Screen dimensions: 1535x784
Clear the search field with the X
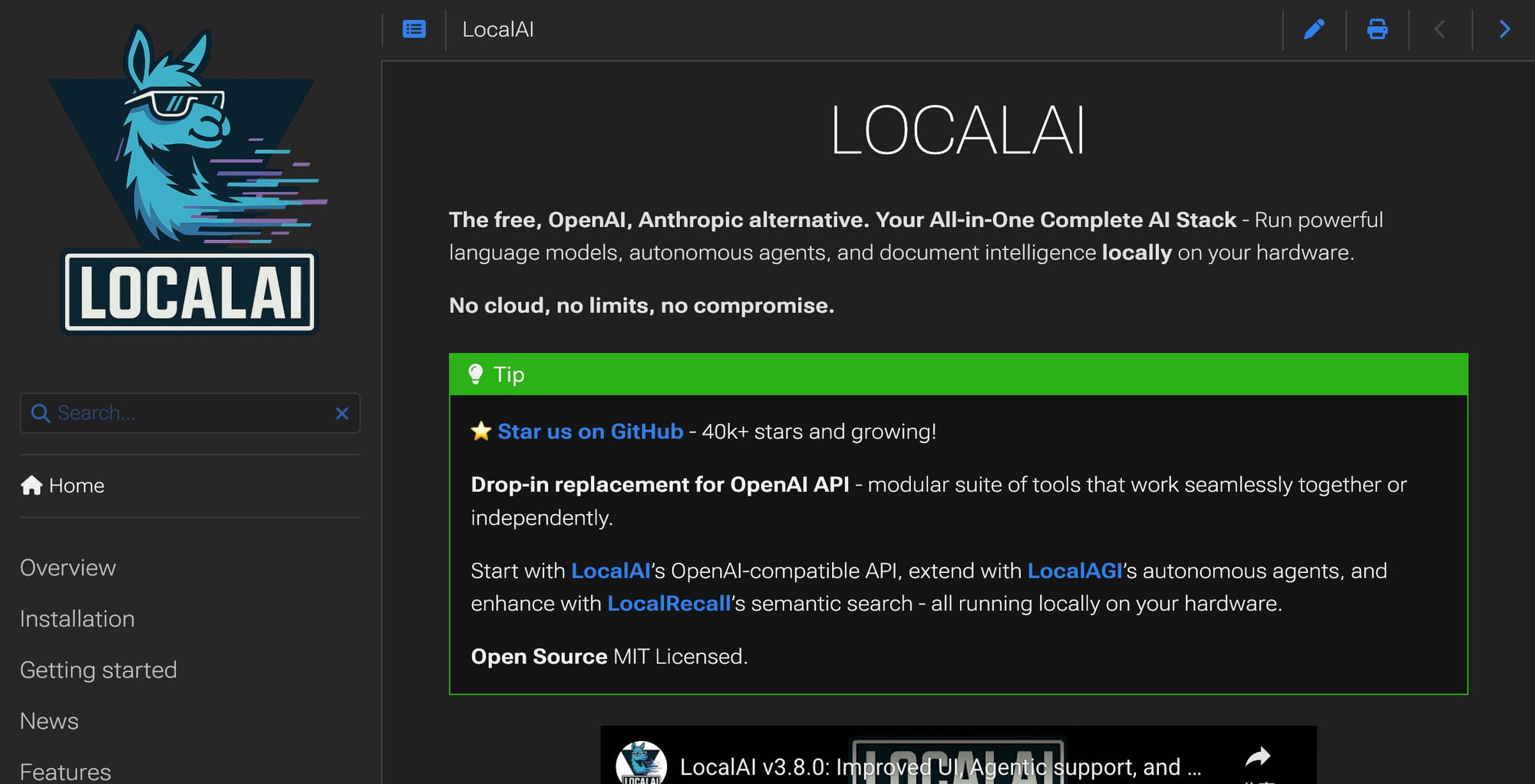pos(342,413)
